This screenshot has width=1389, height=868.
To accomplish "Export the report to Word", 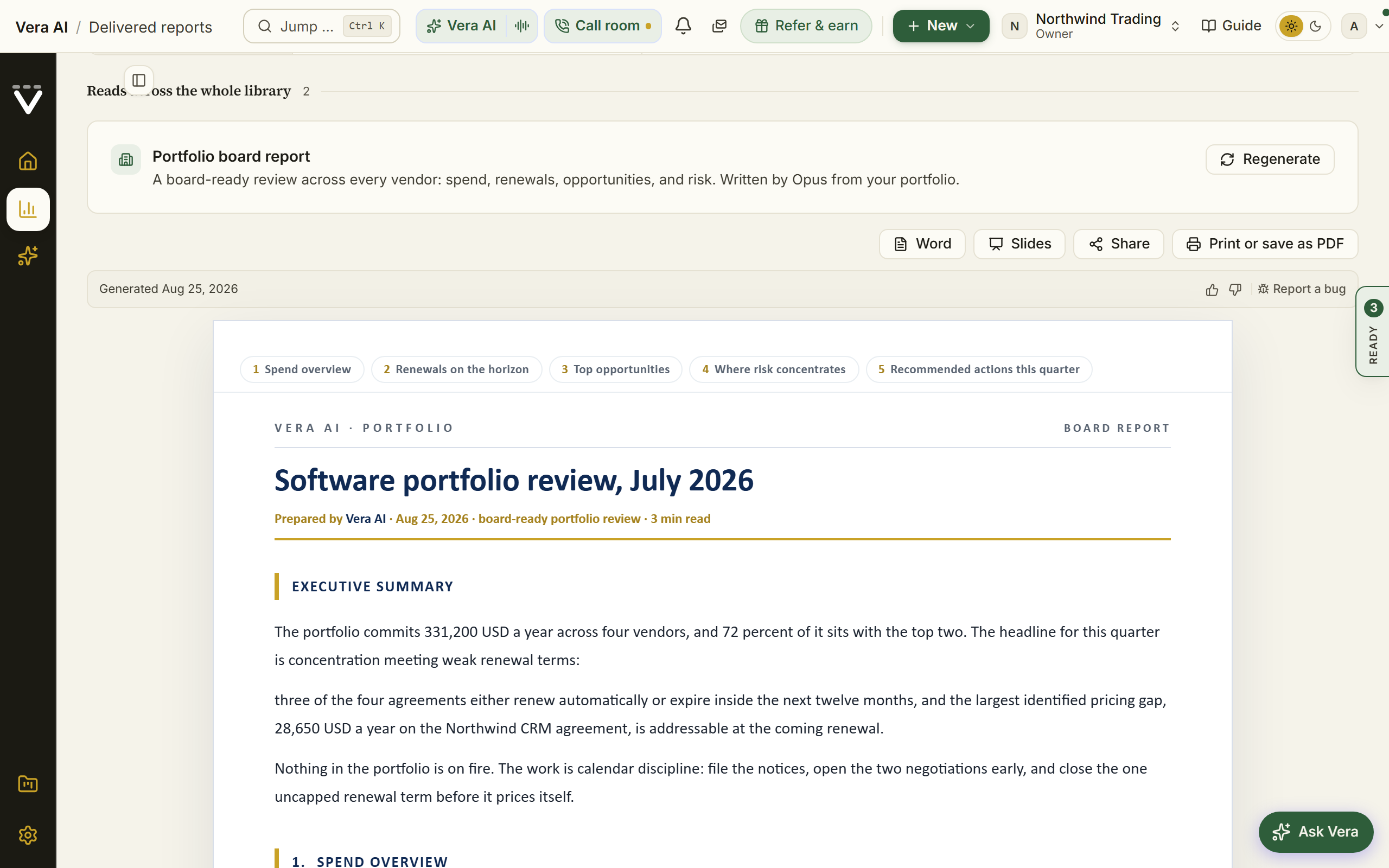I will (x=922, y=244).
